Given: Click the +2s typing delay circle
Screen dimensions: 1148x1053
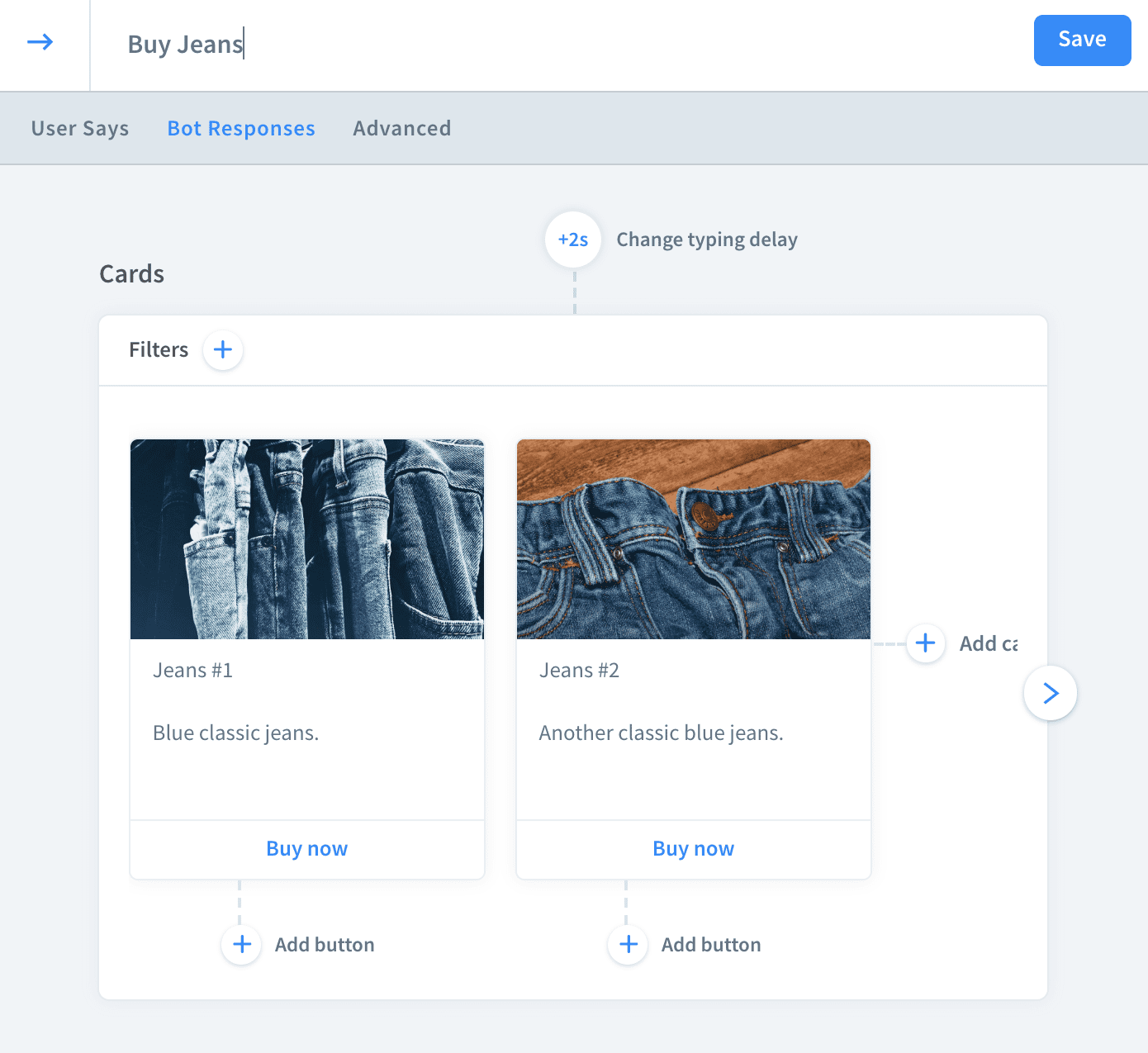Looking at the screenshot, I should 573,240.
